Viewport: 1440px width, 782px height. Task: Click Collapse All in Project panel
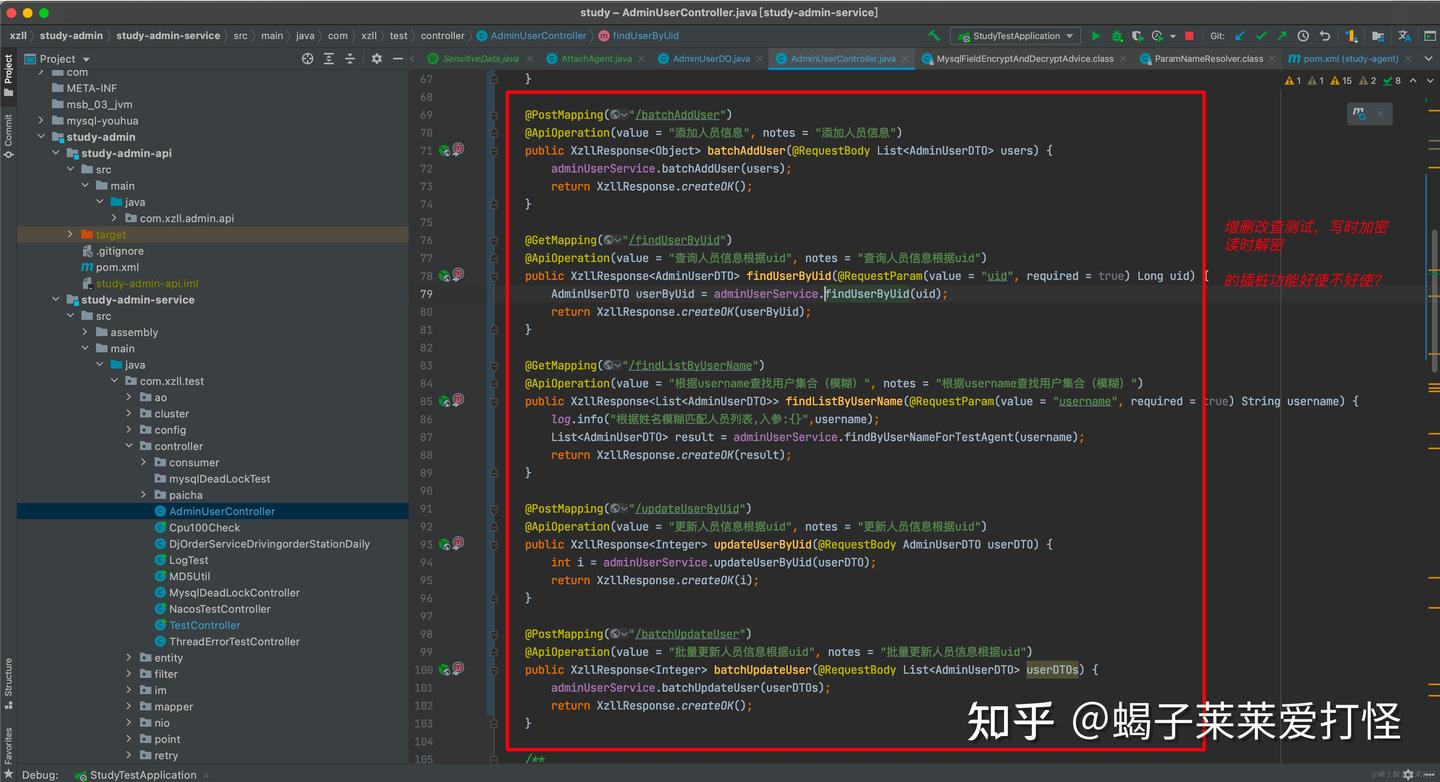pyautogui.click(x=350, y=59)
